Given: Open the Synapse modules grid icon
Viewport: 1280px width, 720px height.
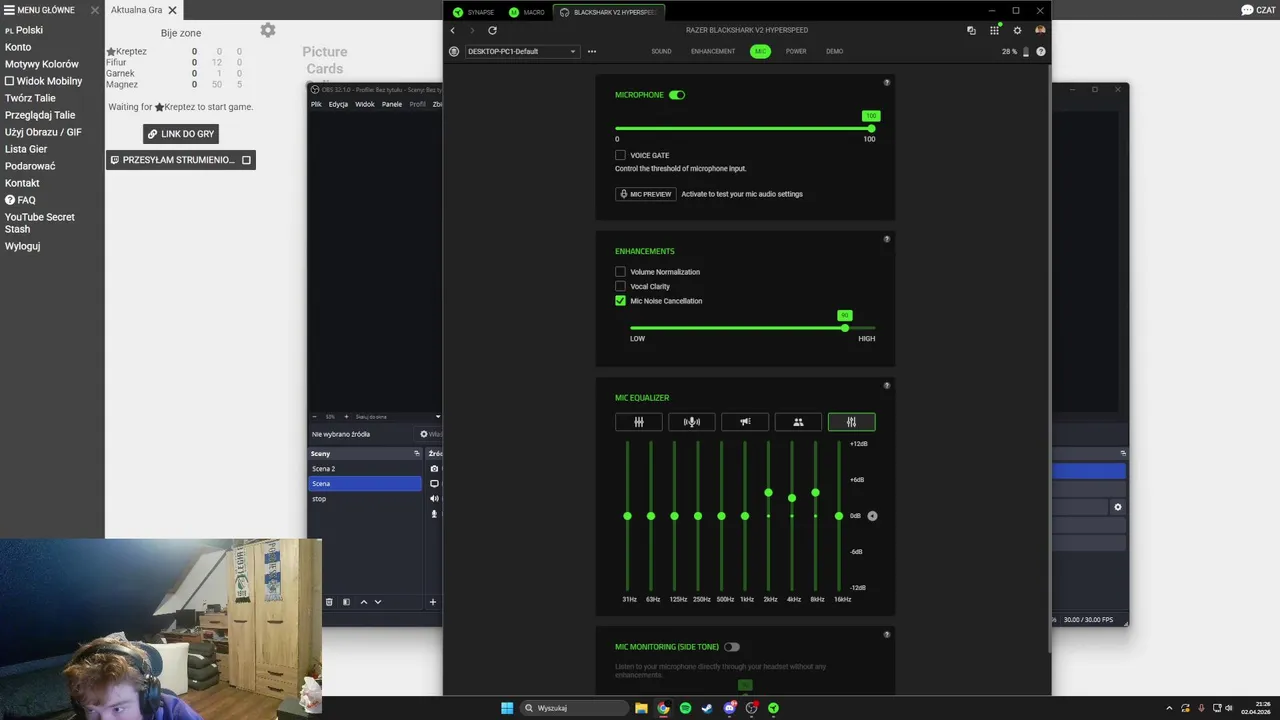Looking at the screenshot, I should (994, 31).
